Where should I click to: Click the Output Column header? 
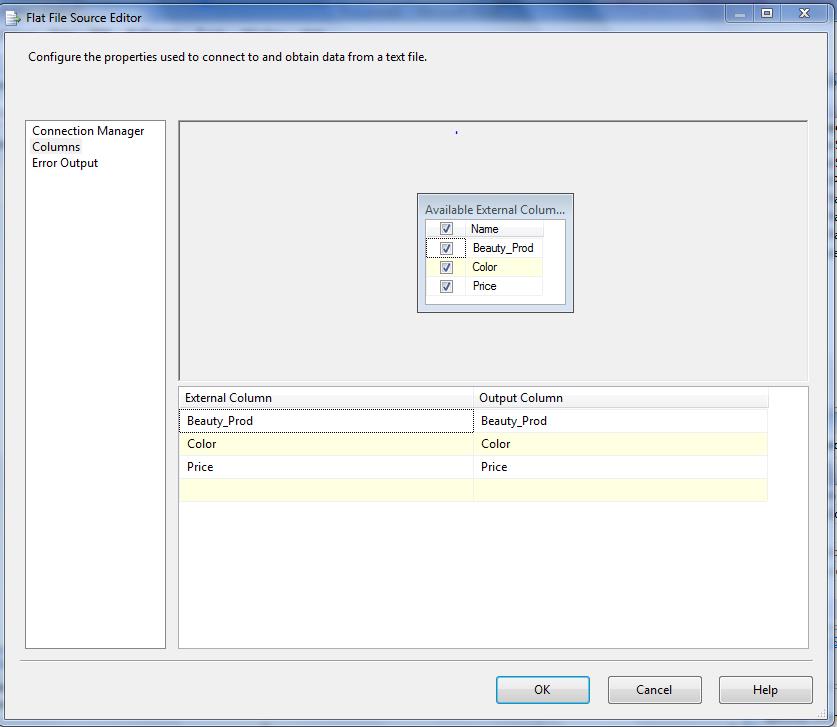tap(620, 398)
